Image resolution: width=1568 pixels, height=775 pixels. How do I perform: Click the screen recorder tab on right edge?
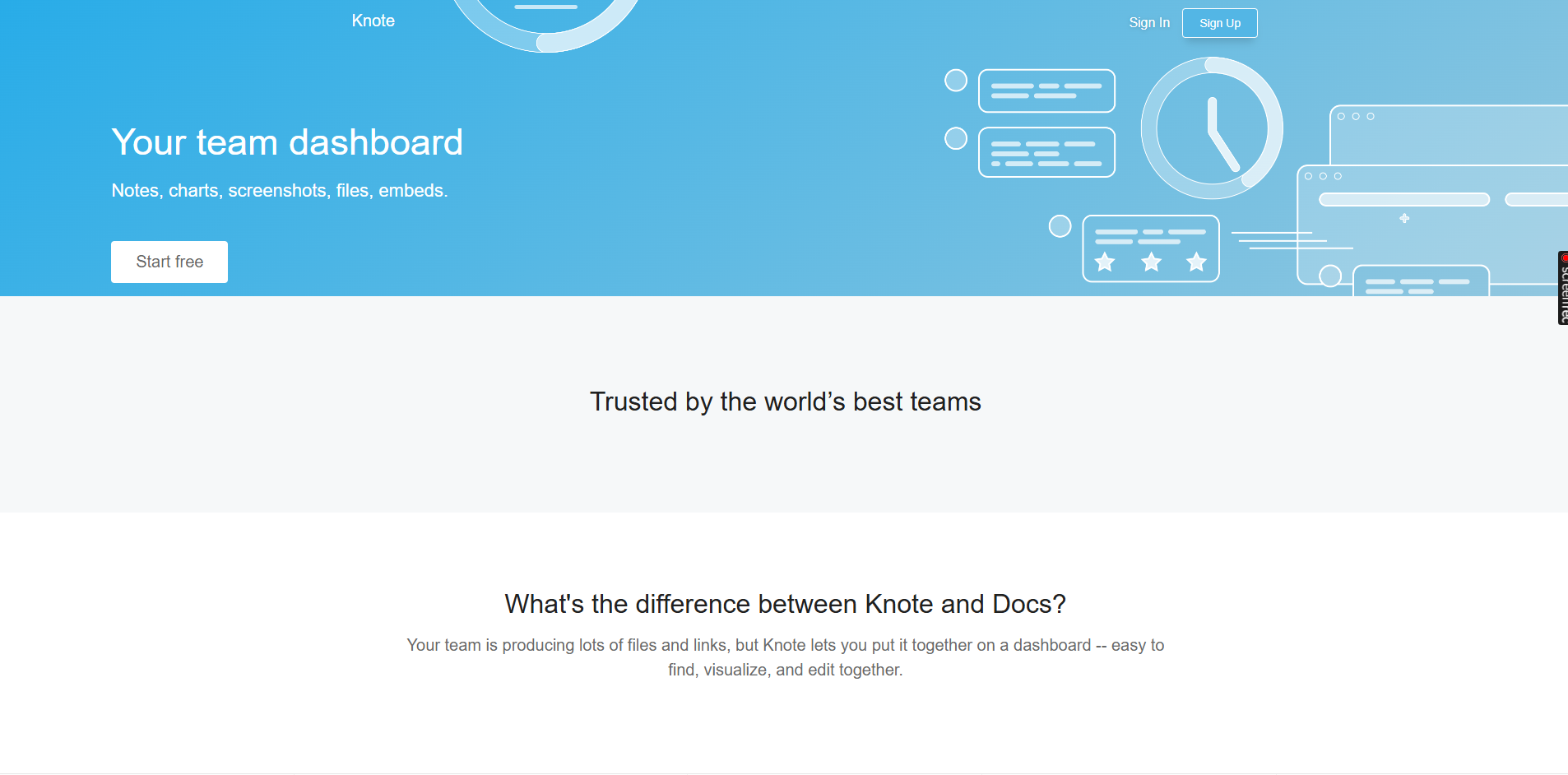(x=1562, y=288)
